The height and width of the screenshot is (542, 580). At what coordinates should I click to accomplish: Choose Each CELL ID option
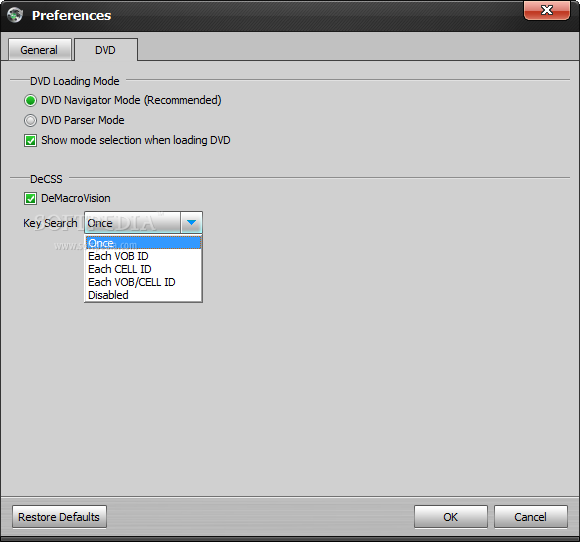coord(143,269)
